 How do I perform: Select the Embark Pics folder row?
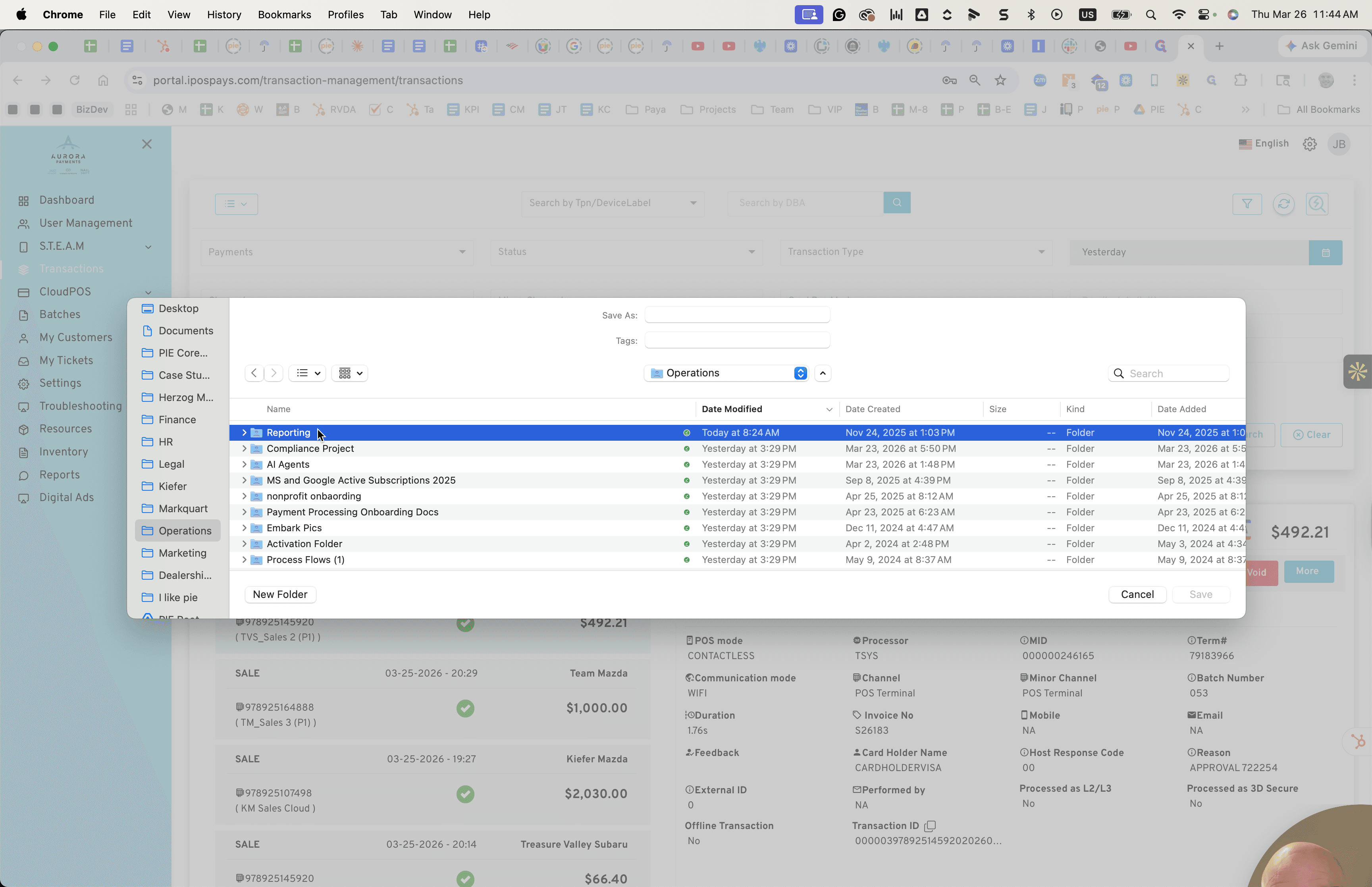pyautogui.click(x=737, y=528)
